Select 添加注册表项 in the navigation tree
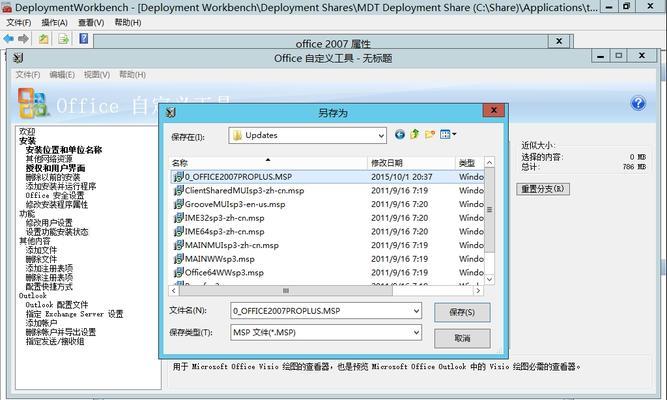This screenshot has height=400, width=667. [x=49, y=268]
